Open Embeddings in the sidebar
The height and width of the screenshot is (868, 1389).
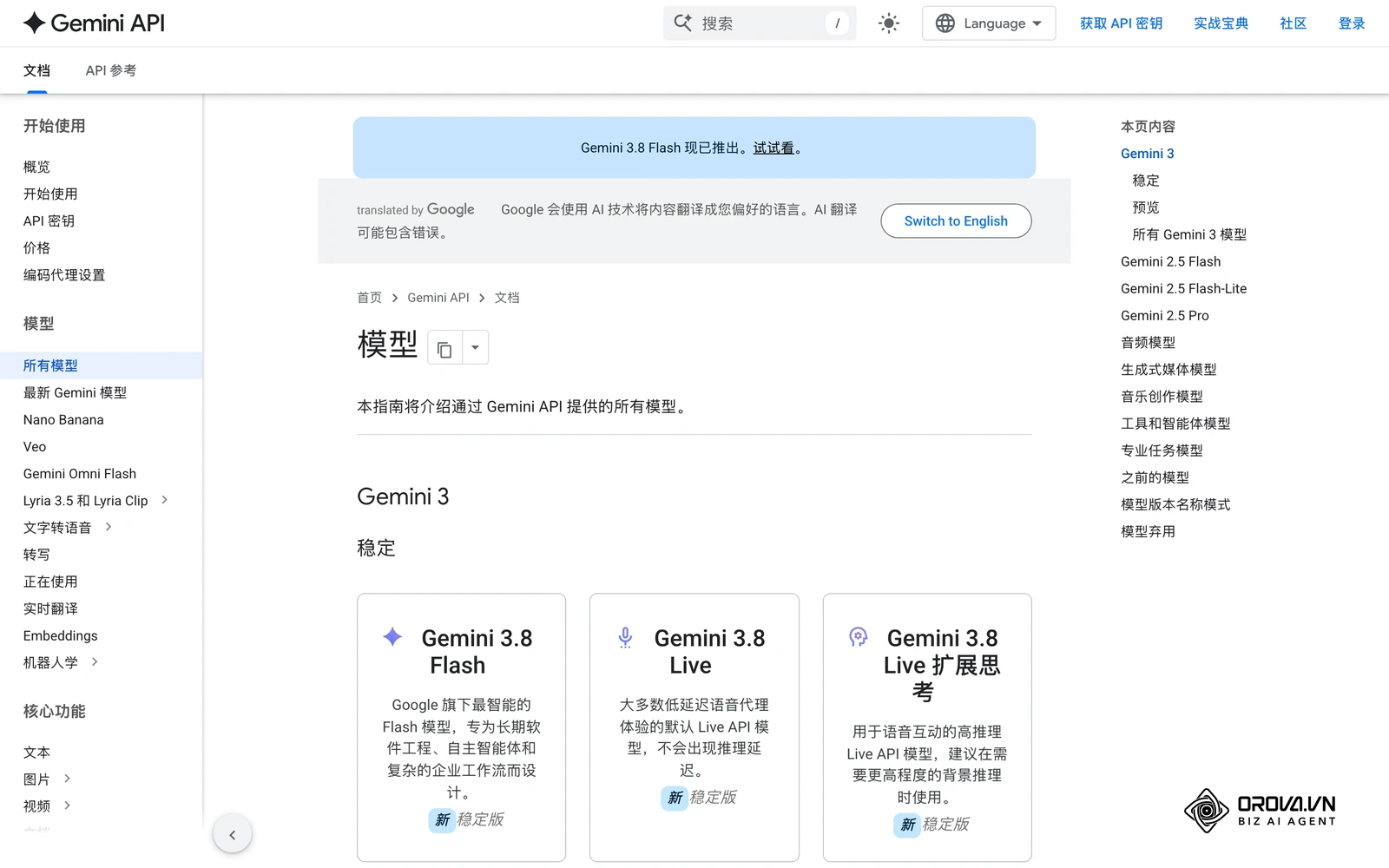pyautogui.click(x=60, y=635)
